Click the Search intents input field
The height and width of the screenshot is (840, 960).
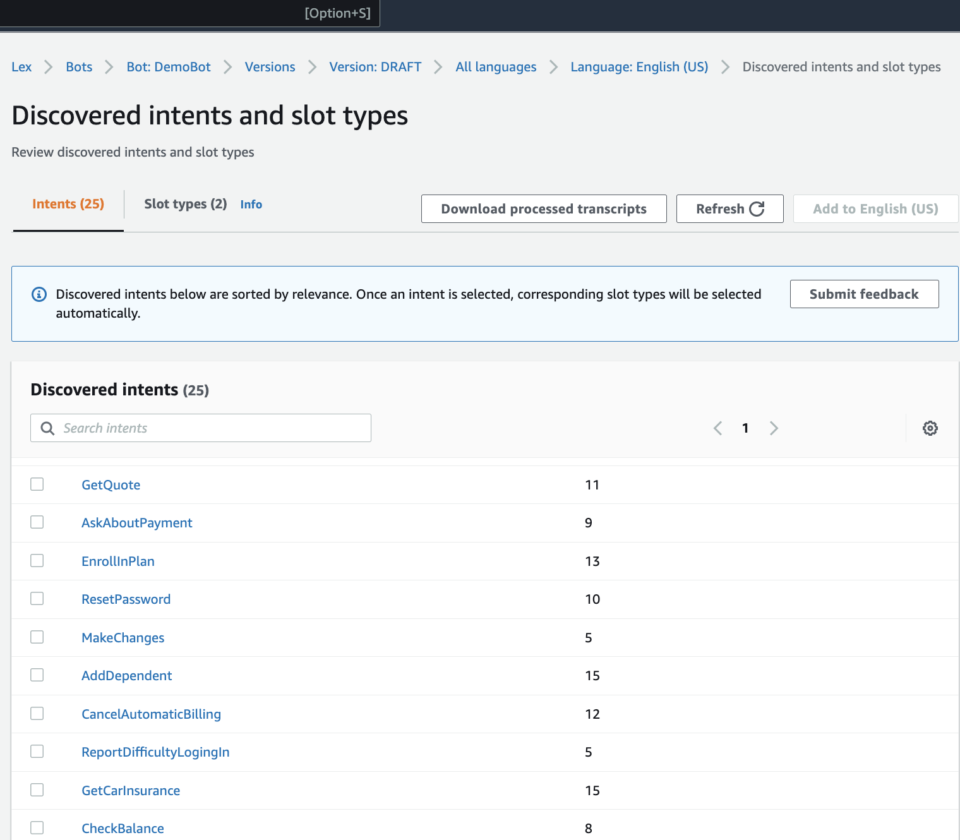coord(200,427)
